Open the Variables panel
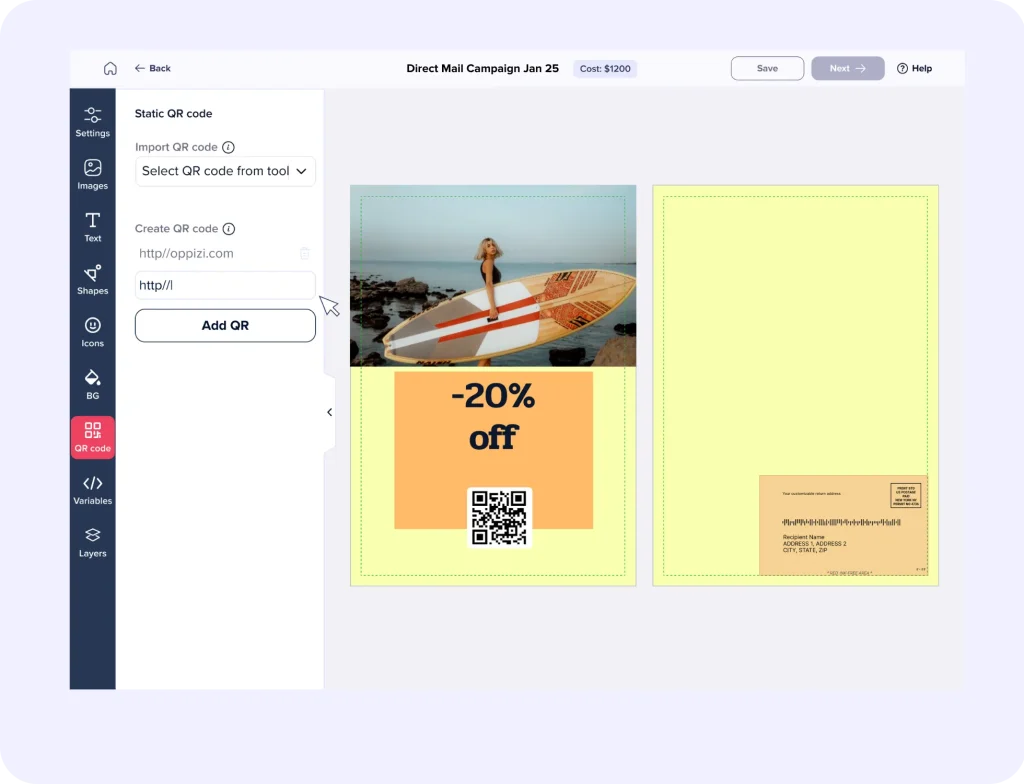Viewport: 1024px width, 784px height. 92,490
